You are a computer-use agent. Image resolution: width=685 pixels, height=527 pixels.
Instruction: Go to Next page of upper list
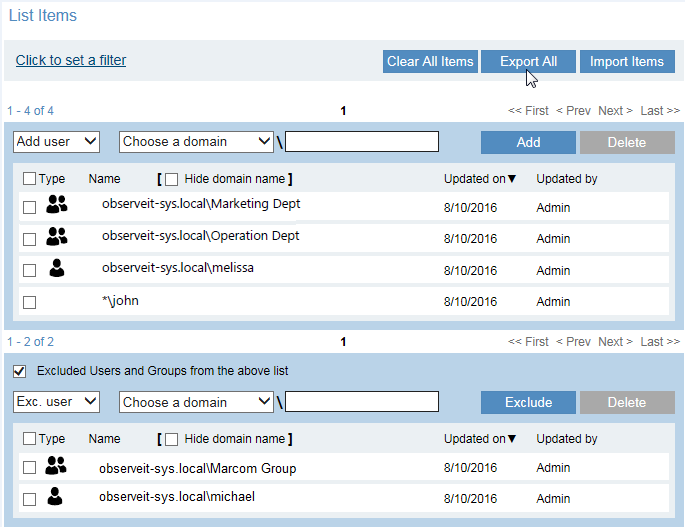click(x=616, y=111)
